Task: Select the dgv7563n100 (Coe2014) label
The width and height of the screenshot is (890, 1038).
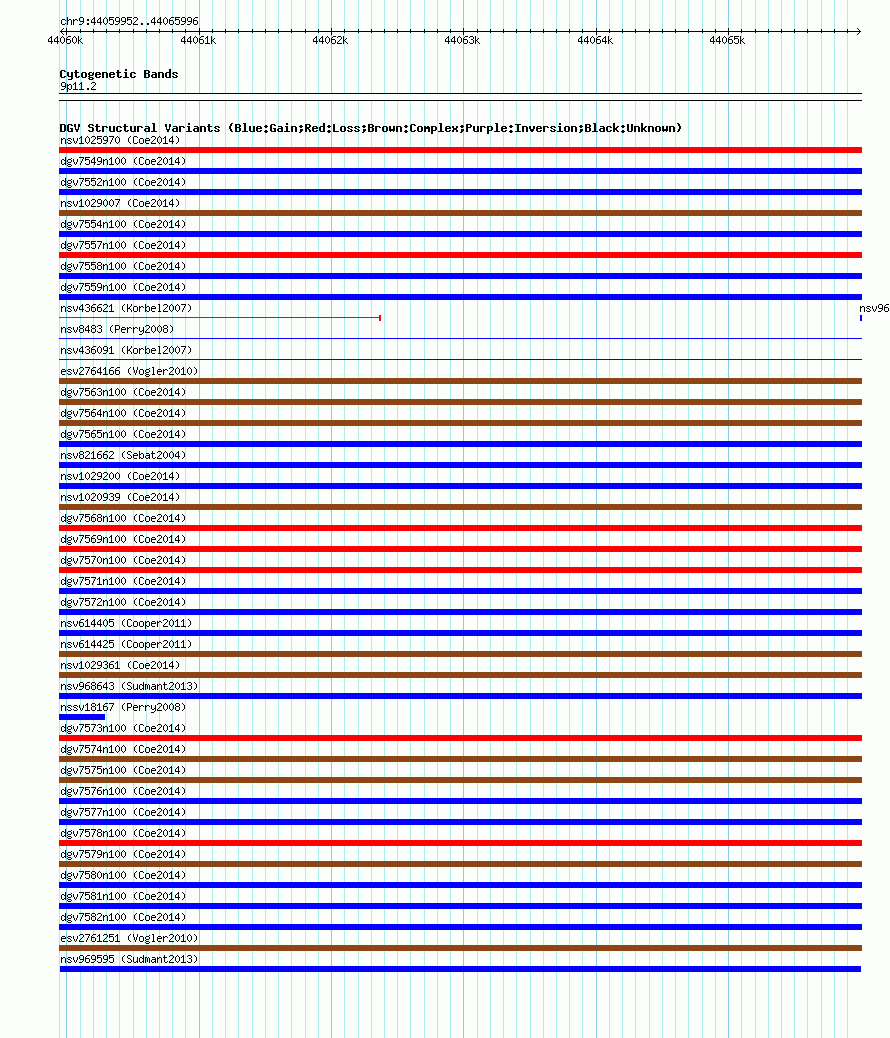Action: [x=123, y=393]
